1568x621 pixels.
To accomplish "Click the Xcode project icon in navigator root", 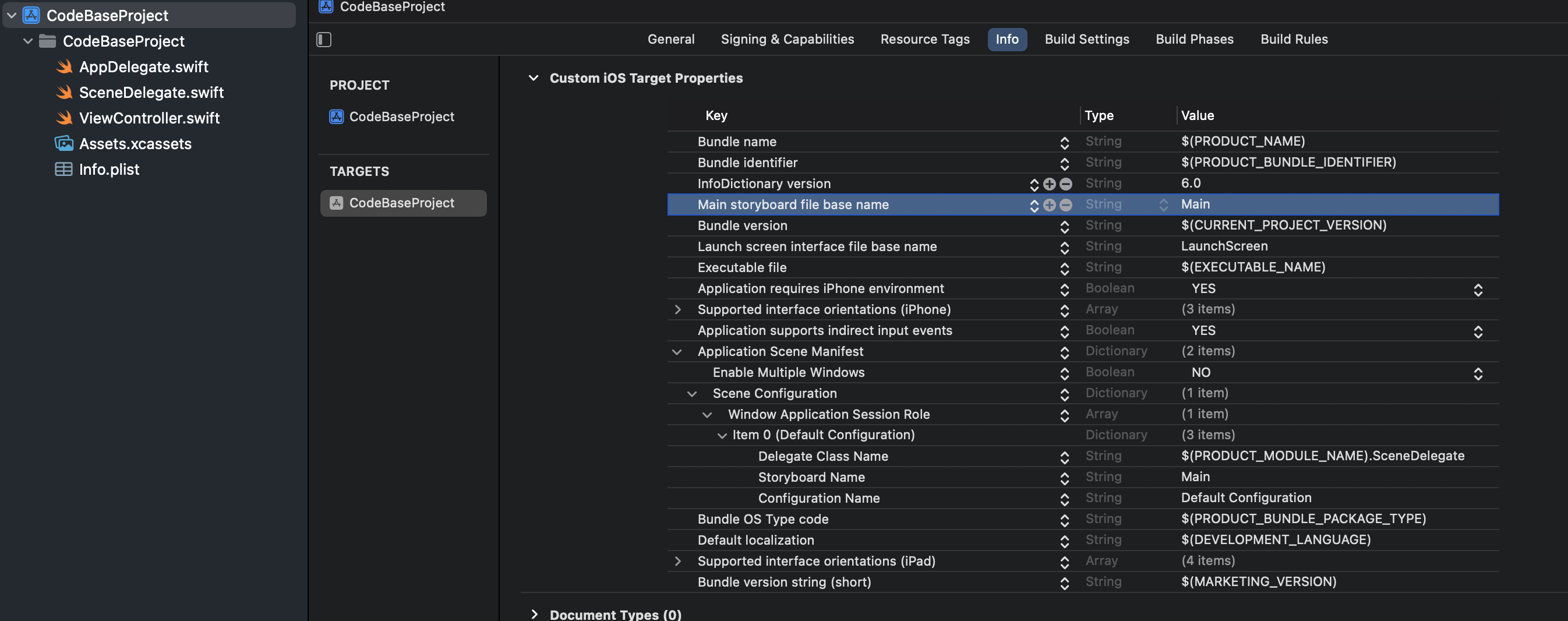I will pos(31,15).
